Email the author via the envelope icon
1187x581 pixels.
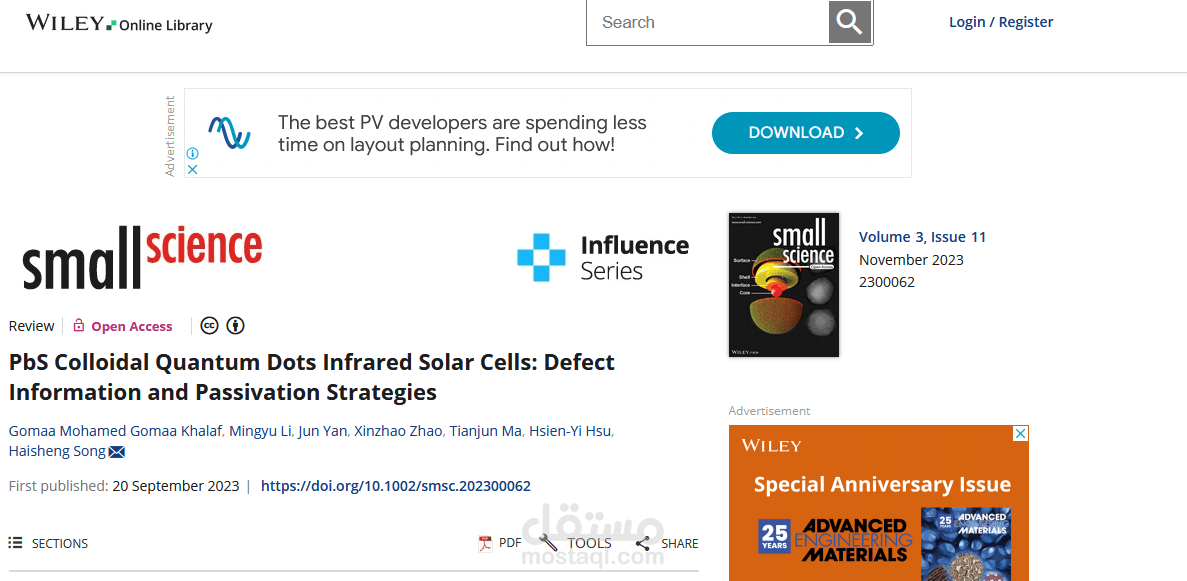tap(117, 451)
